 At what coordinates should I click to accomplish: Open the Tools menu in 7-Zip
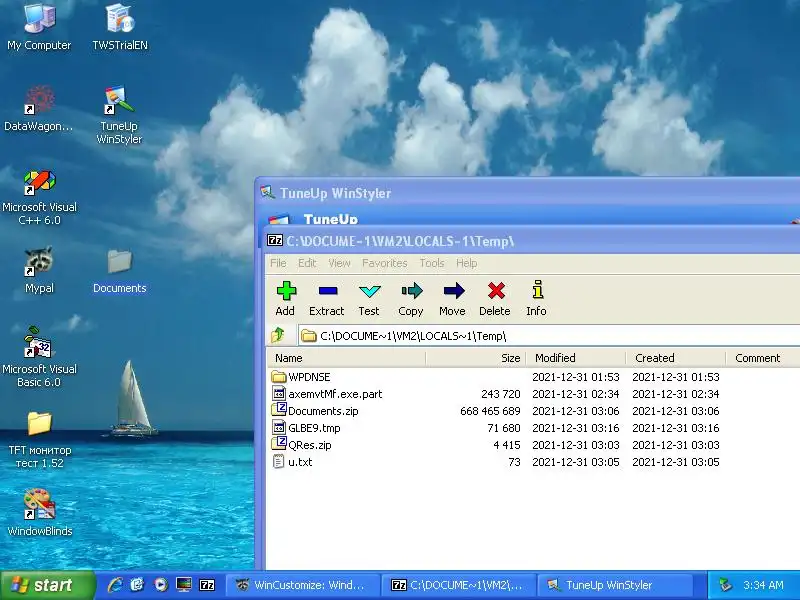pyautogui.click(x=432, y=263)
